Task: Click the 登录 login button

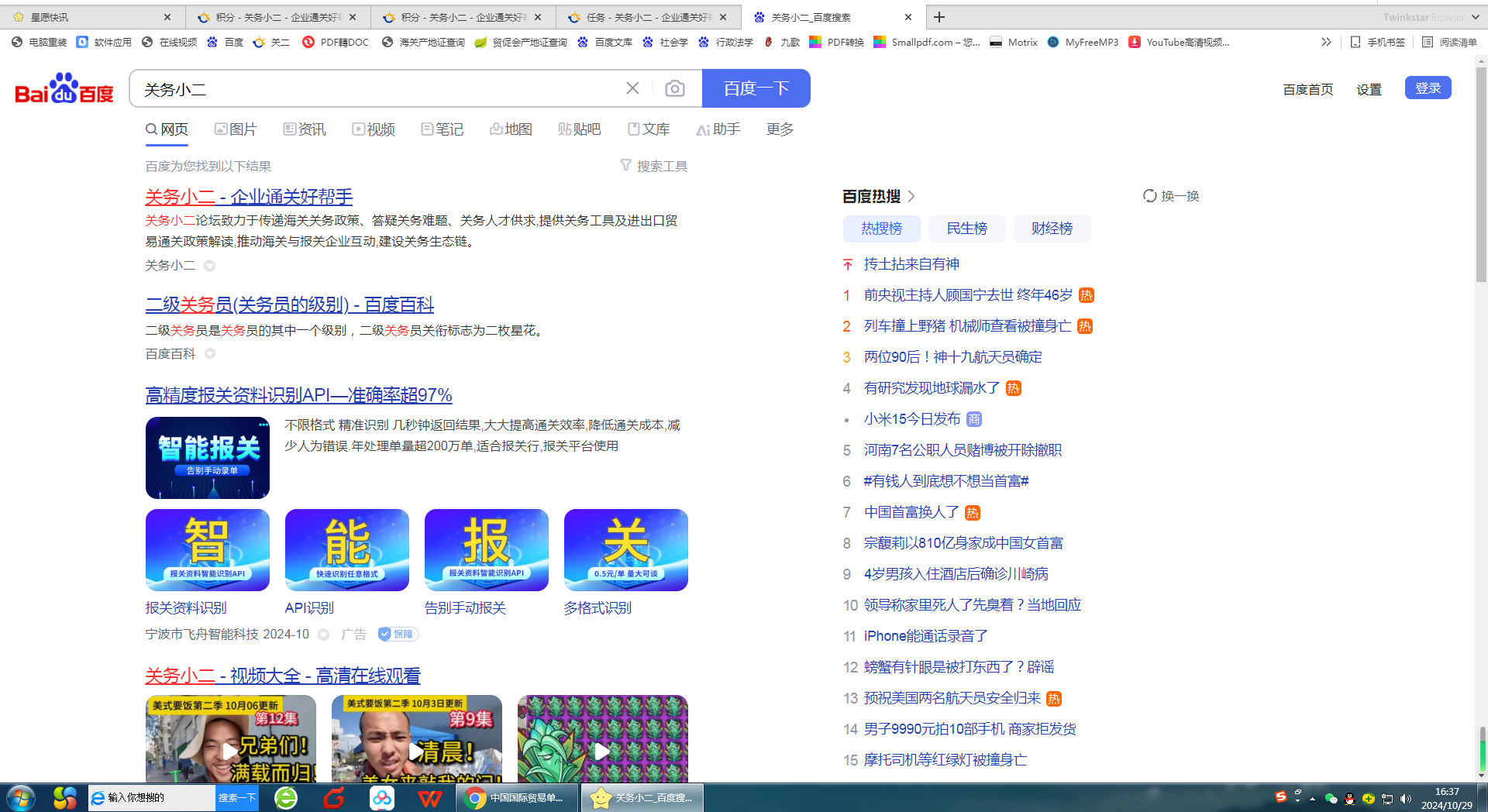Action: (1428, 88)
